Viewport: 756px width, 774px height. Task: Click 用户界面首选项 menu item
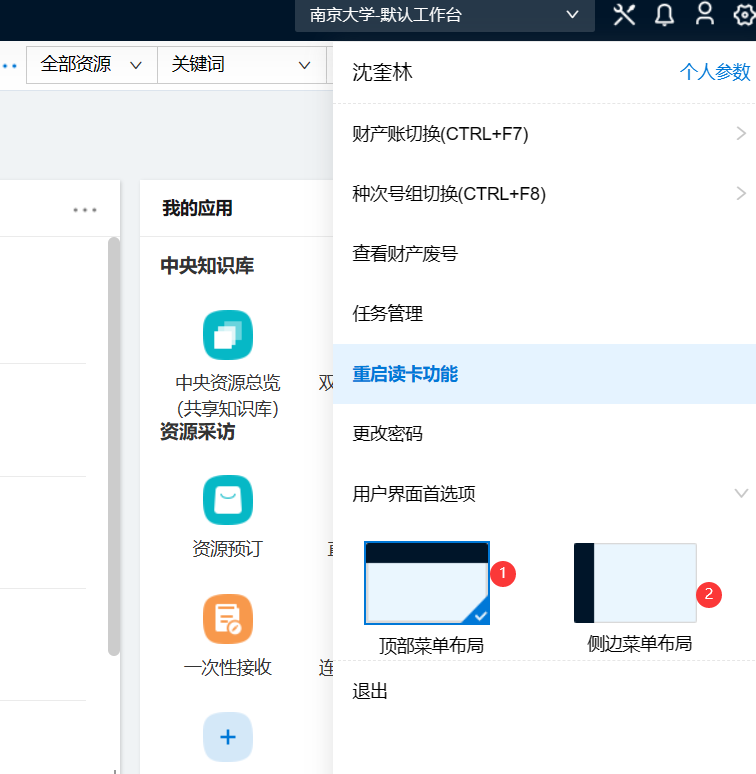[x=544, y=494]
